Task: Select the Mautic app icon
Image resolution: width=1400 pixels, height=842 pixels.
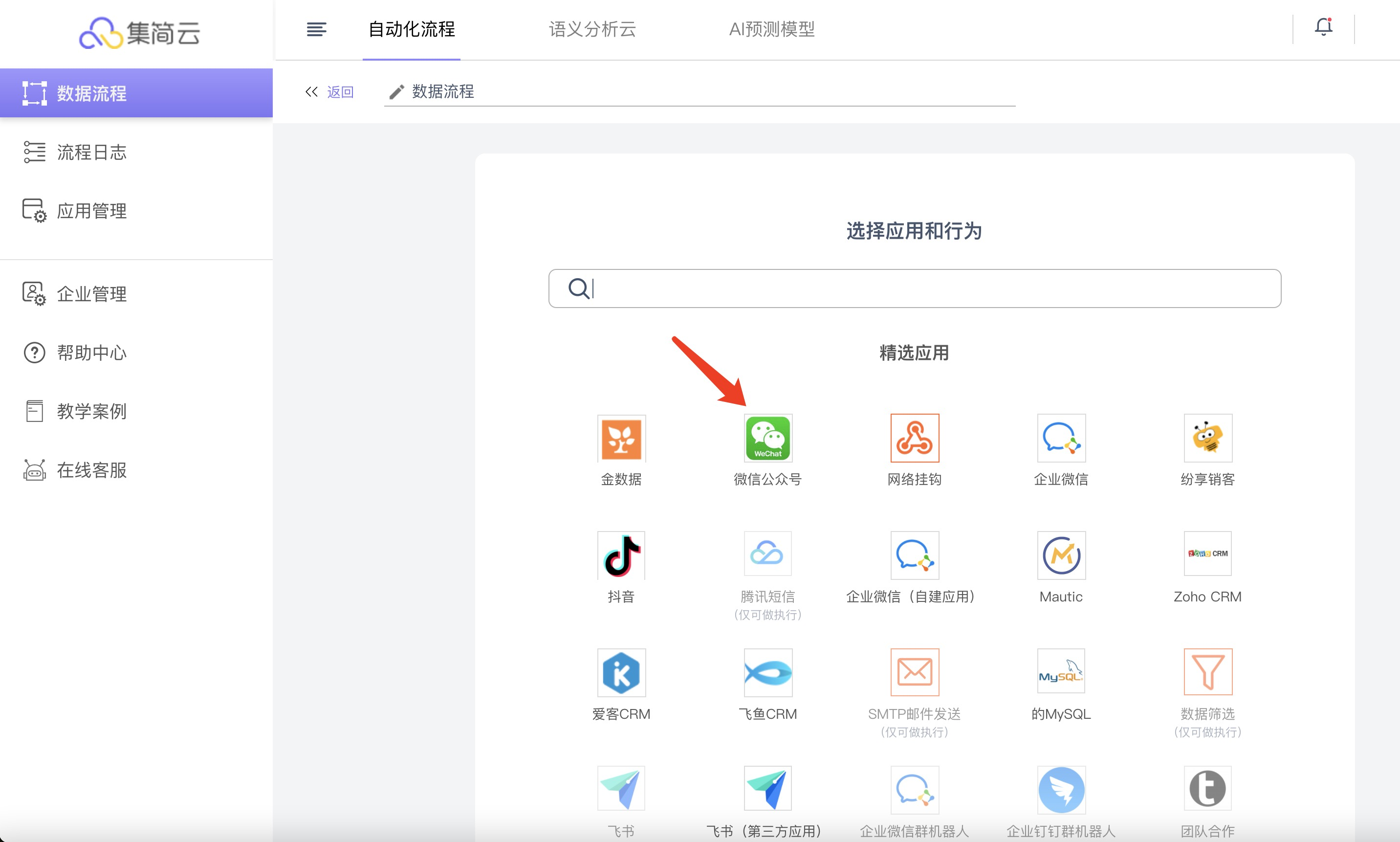Action: (1061, 555)
